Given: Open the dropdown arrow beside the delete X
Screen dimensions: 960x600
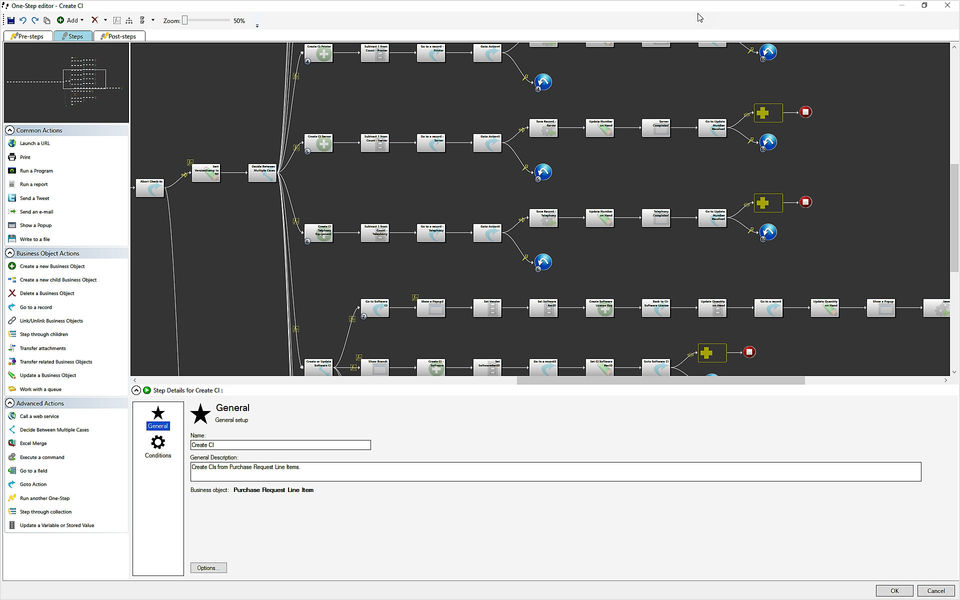Looking at the screenshot, I should (x=105, y=20).
